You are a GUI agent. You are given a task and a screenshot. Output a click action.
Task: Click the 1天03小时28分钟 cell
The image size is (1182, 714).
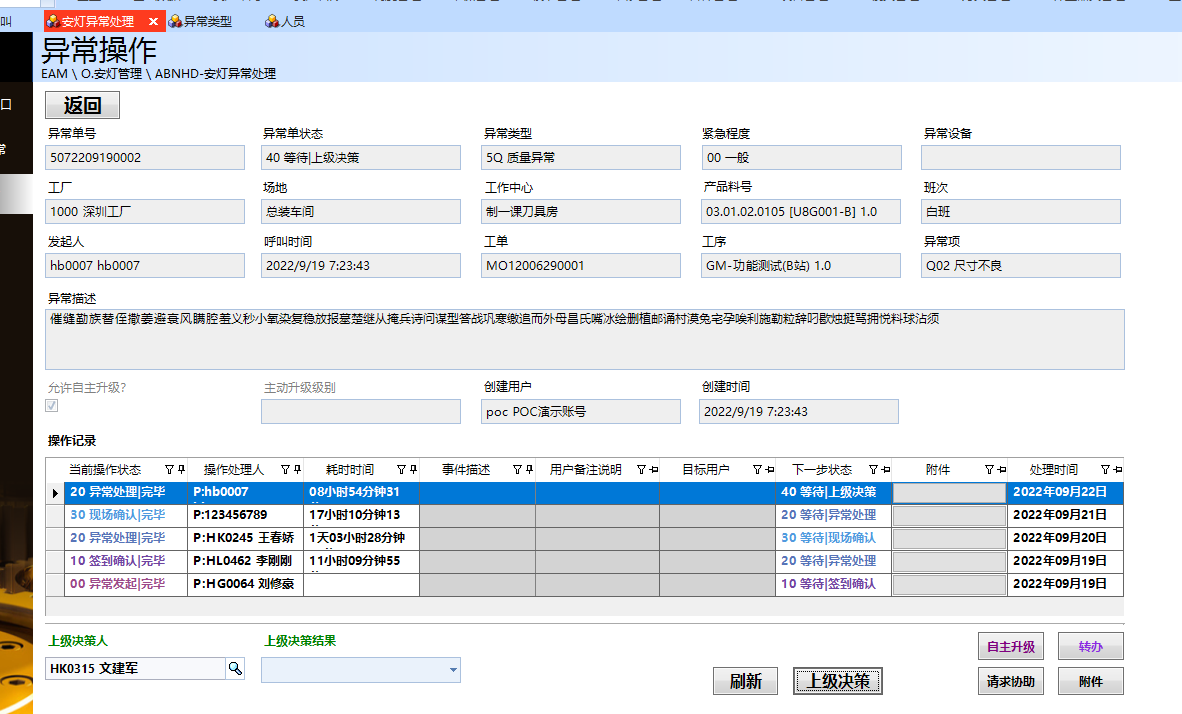362,538
